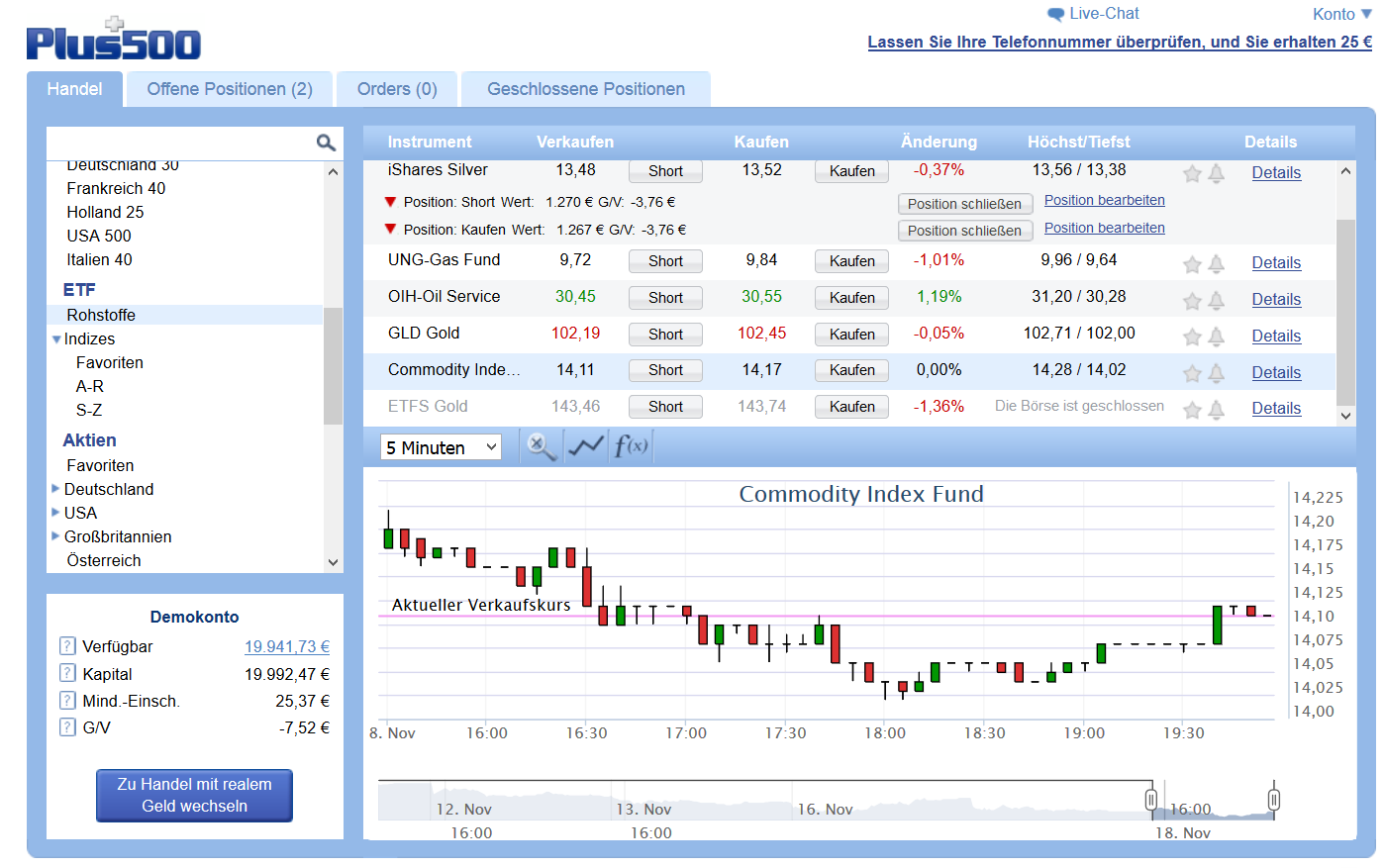
Task: Click Live-Chat speech bubble icon
Action: tap(1055, 14)
